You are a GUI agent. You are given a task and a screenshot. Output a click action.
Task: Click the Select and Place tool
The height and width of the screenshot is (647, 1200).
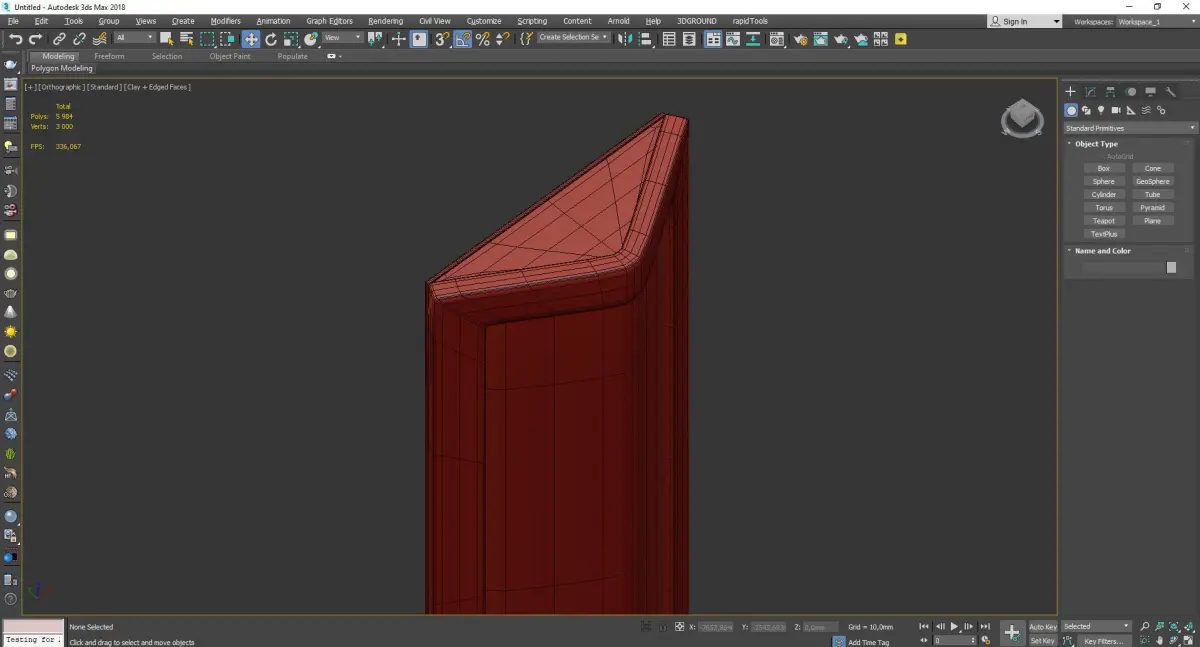tap(311, 39)
